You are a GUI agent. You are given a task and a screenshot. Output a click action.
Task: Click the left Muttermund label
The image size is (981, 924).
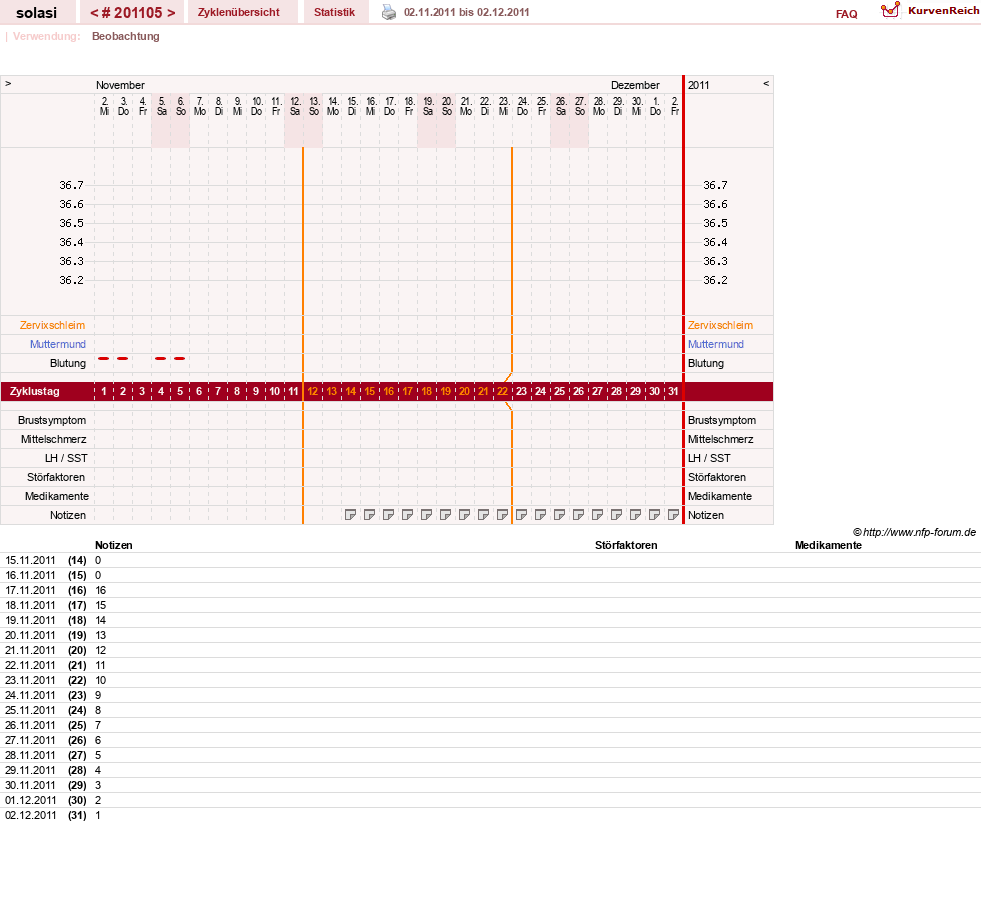click(x=58, y=344)
